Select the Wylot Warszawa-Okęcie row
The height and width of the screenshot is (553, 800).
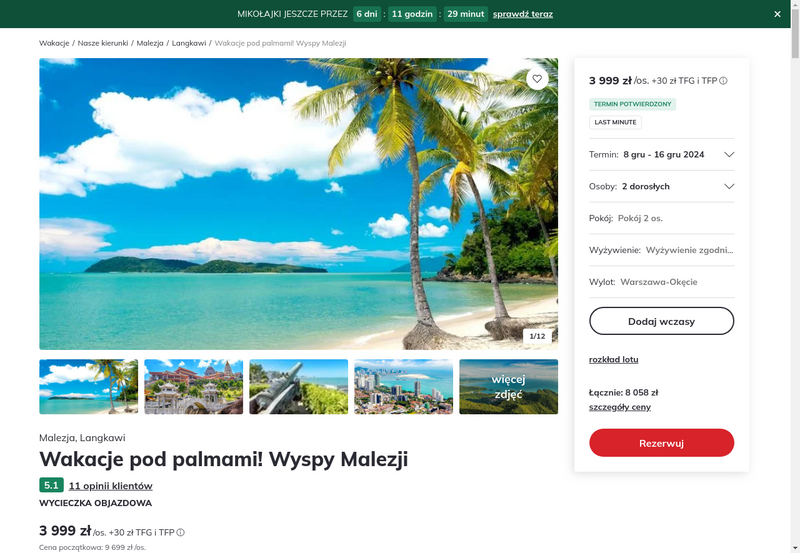[x=661, y=282]
